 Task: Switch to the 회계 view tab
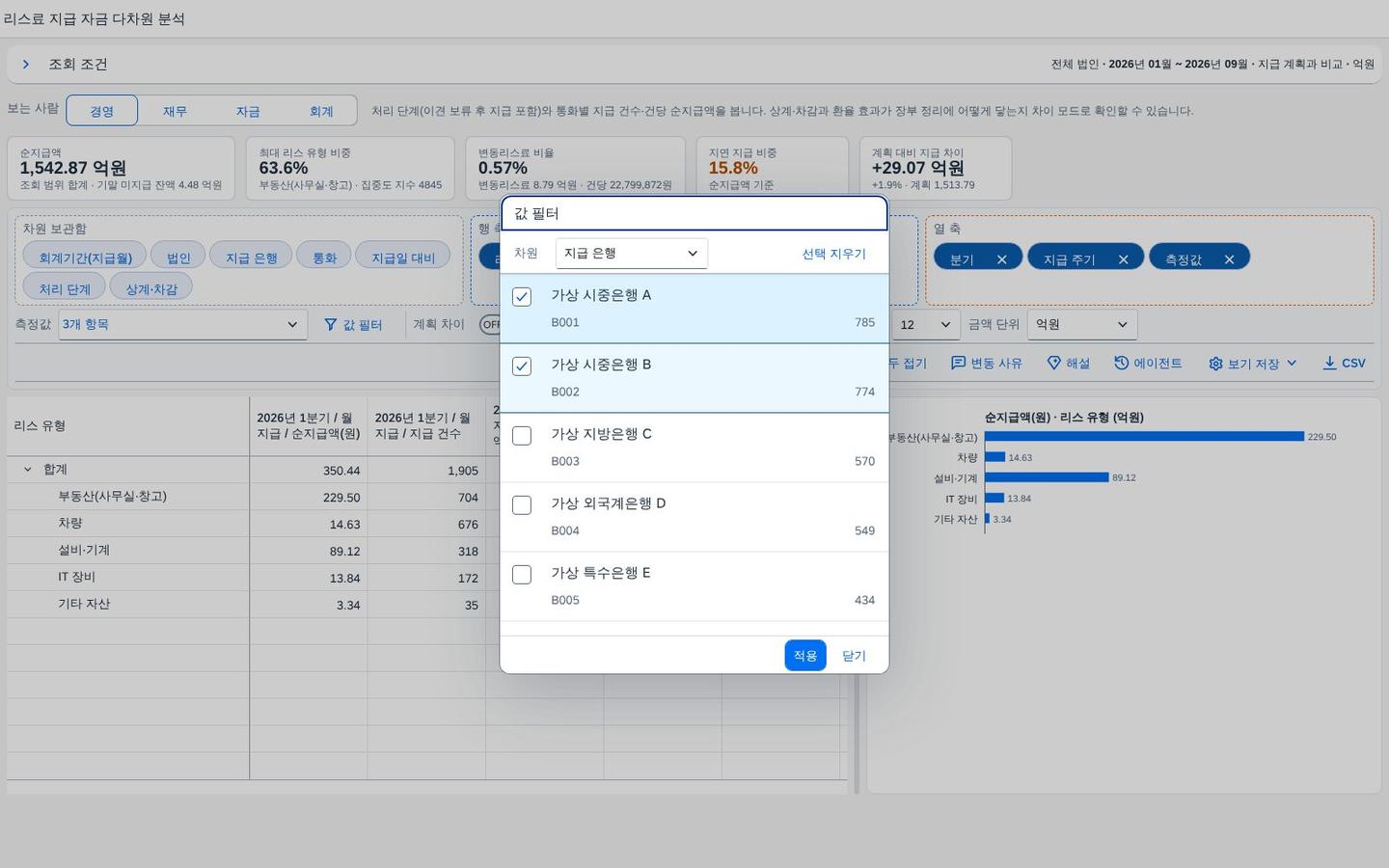[321, 111]
